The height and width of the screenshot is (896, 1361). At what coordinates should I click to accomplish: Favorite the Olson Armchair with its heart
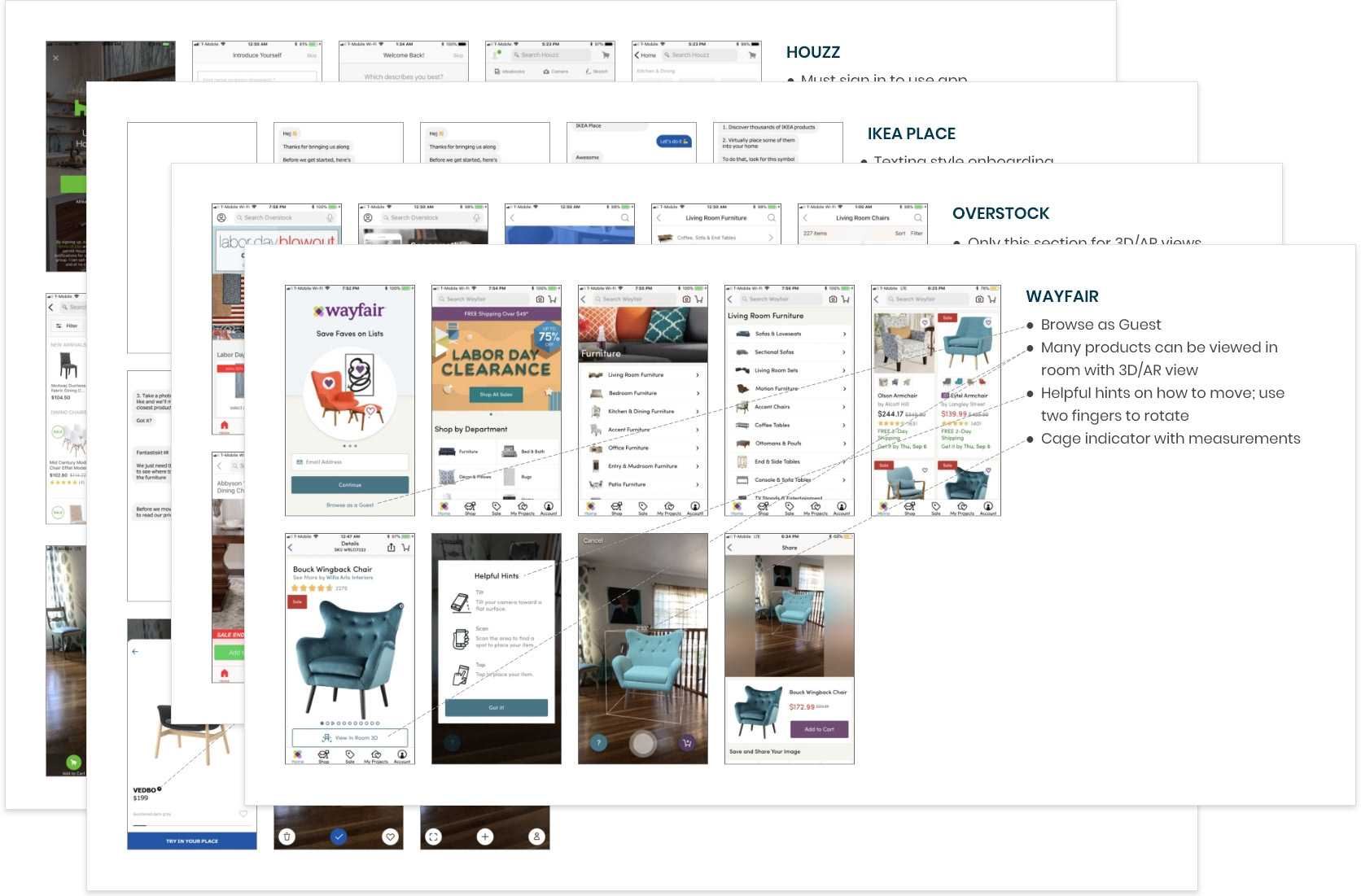point(925,323)
